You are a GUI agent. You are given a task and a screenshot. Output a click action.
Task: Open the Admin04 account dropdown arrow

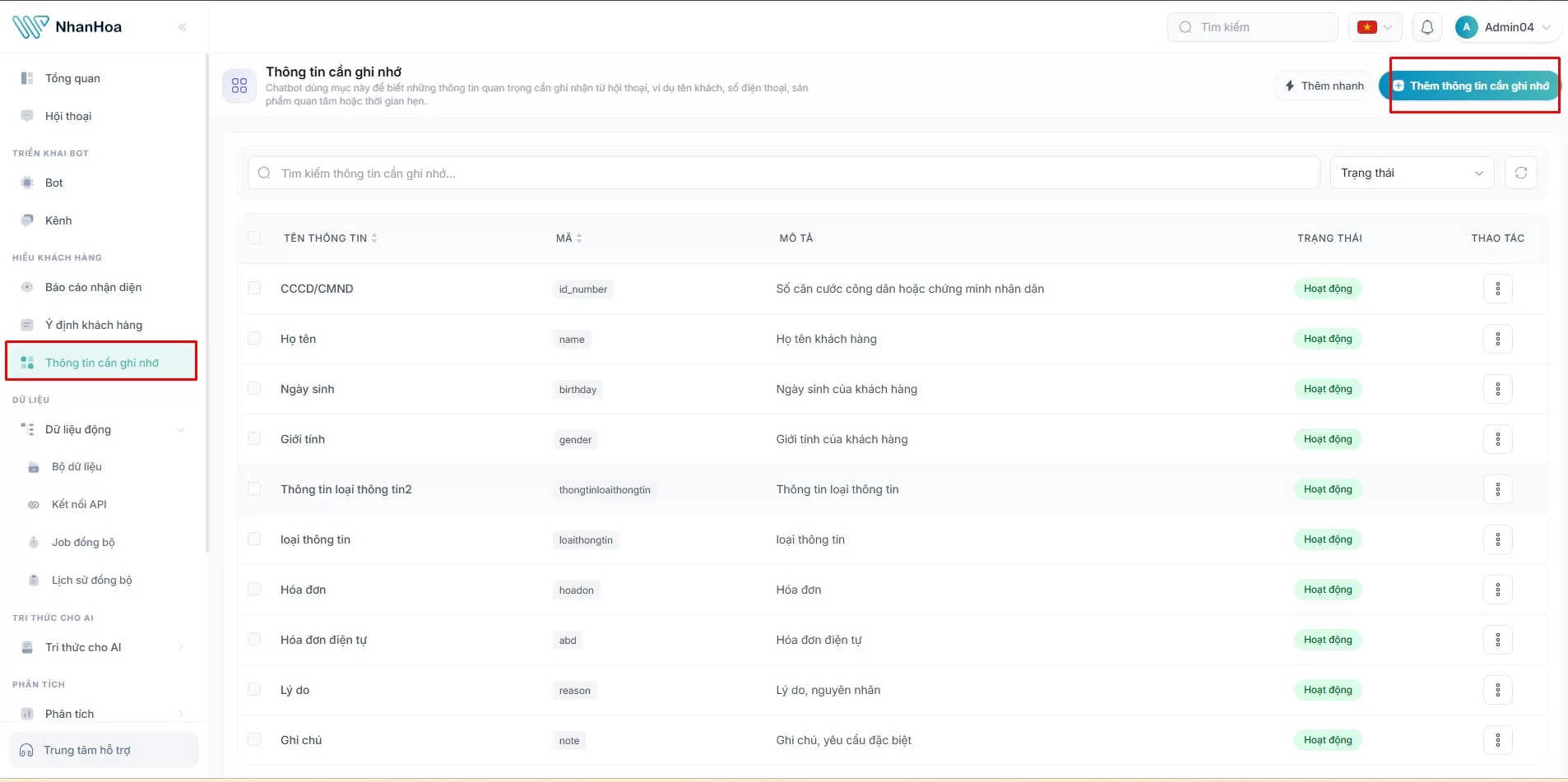pos(1547,27)
